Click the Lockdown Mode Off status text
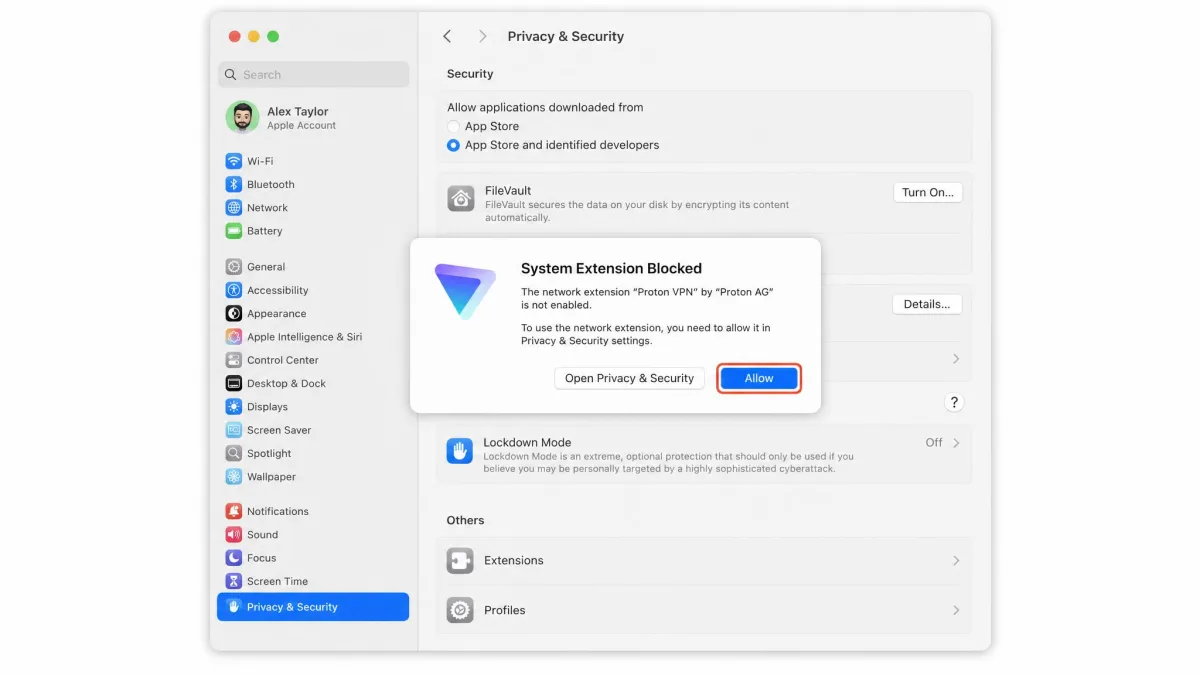This screenshot has height=675, width=1200. [x=934, y=443]
